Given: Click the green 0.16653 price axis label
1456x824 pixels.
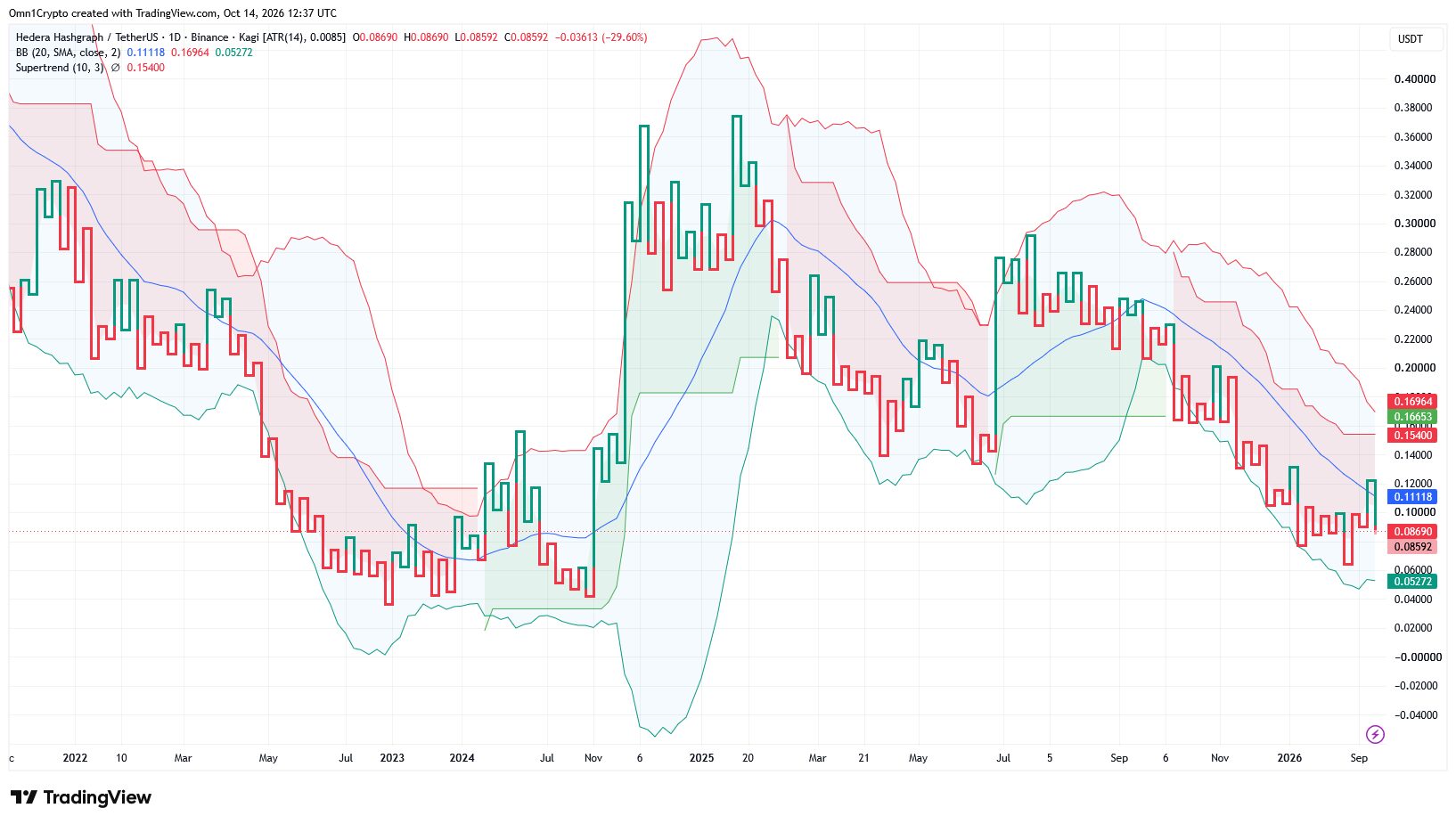Looking at the screenshot, I should (x=1412, y=417).
